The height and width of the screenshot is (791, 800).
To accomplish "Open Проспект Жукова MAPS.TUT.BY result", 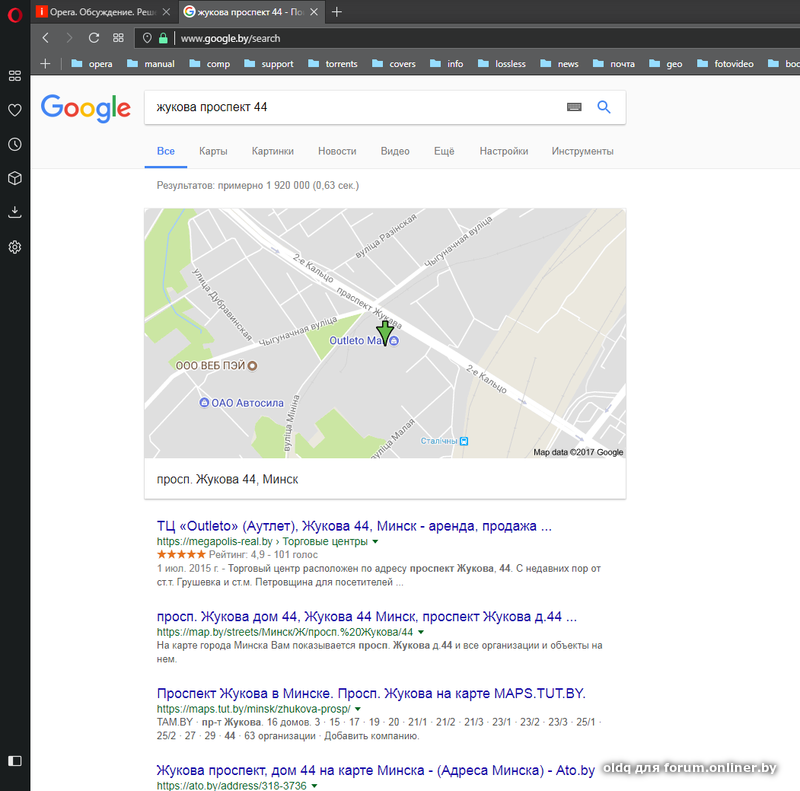I will 371,694.
